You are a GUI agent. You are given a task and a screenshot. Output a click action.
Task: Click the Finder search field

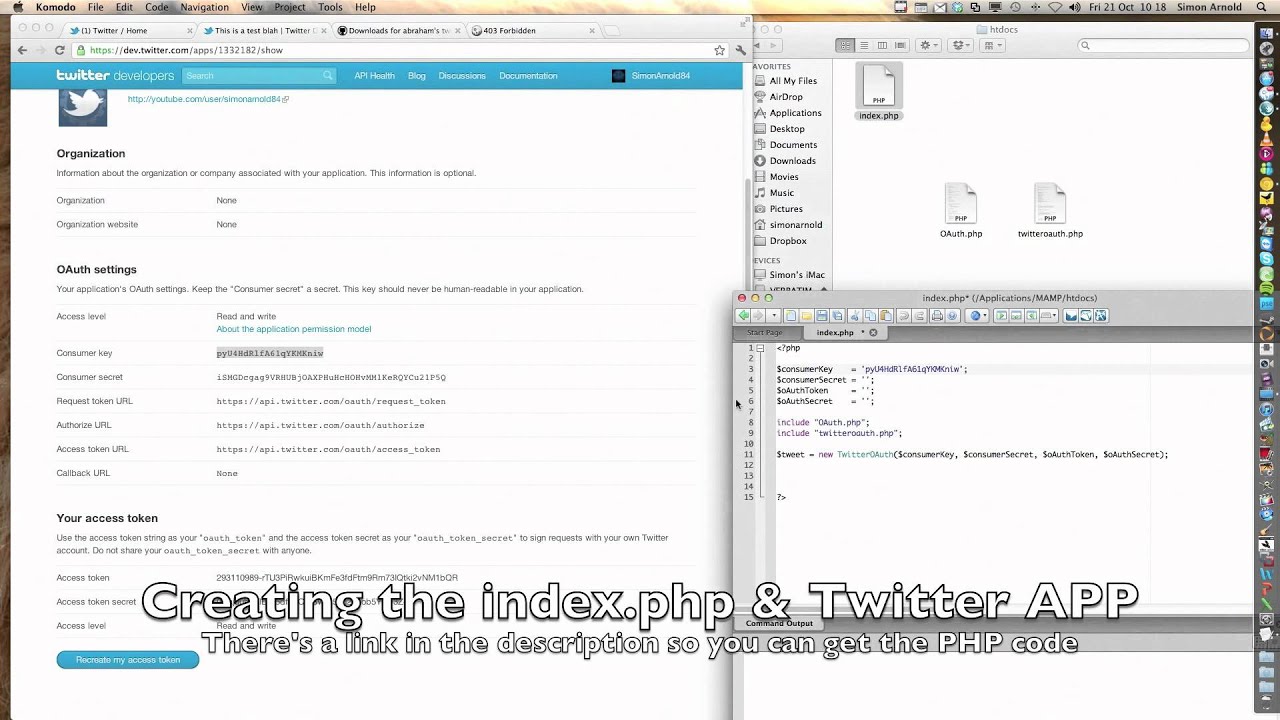click(x=1163, y=45)
